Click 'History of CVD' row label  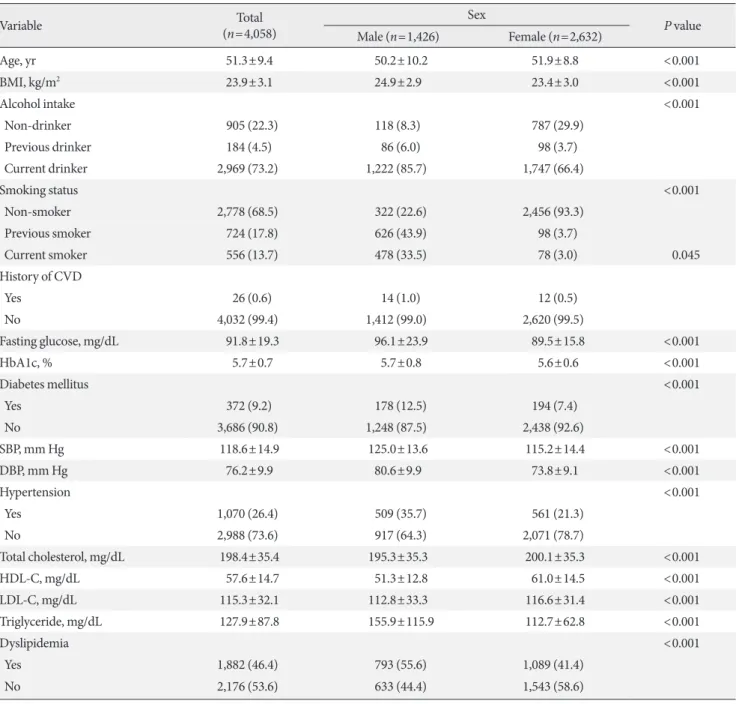pyautogui.click(x=41, y=276)
